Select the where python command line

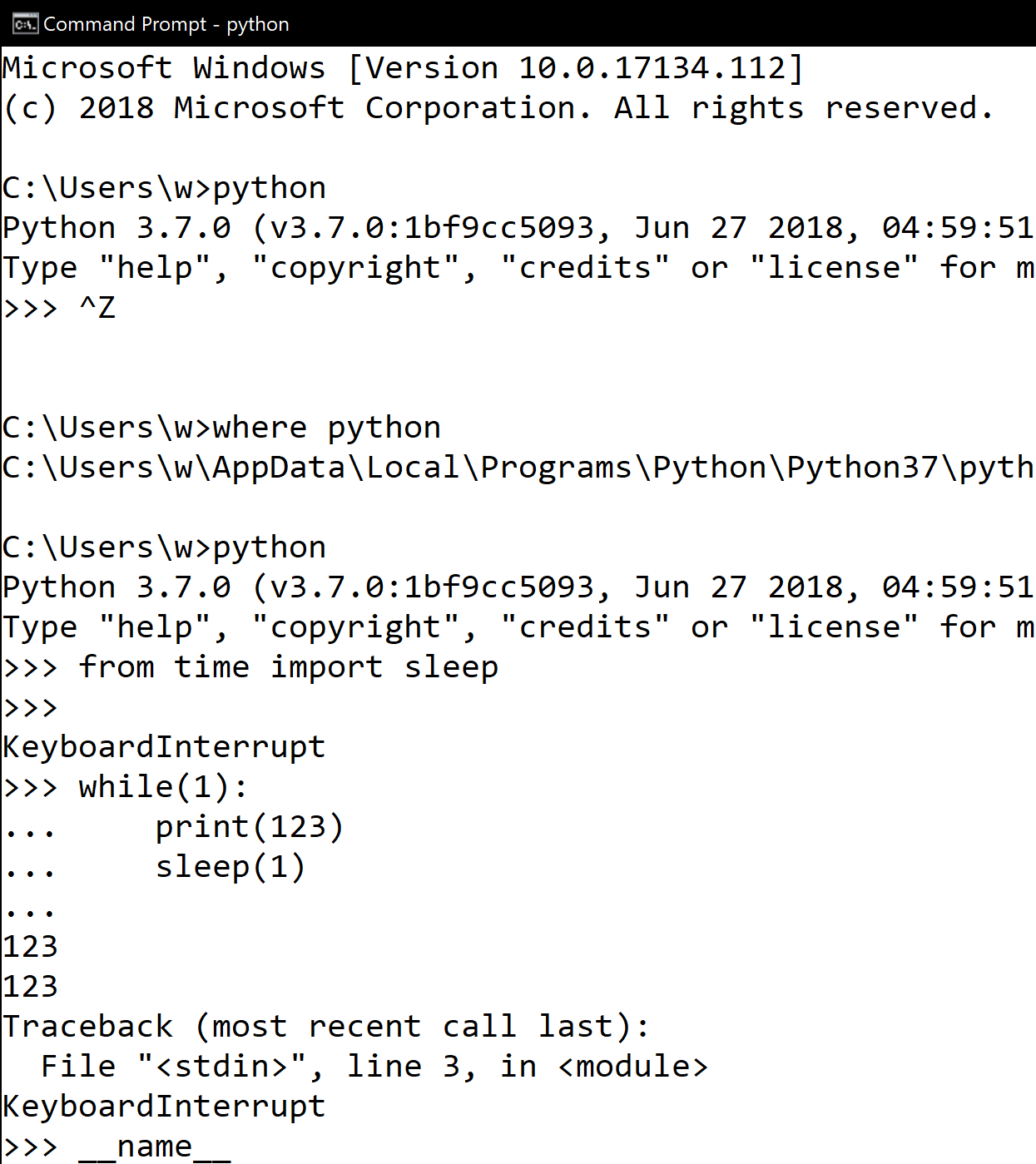click(221, 426)
